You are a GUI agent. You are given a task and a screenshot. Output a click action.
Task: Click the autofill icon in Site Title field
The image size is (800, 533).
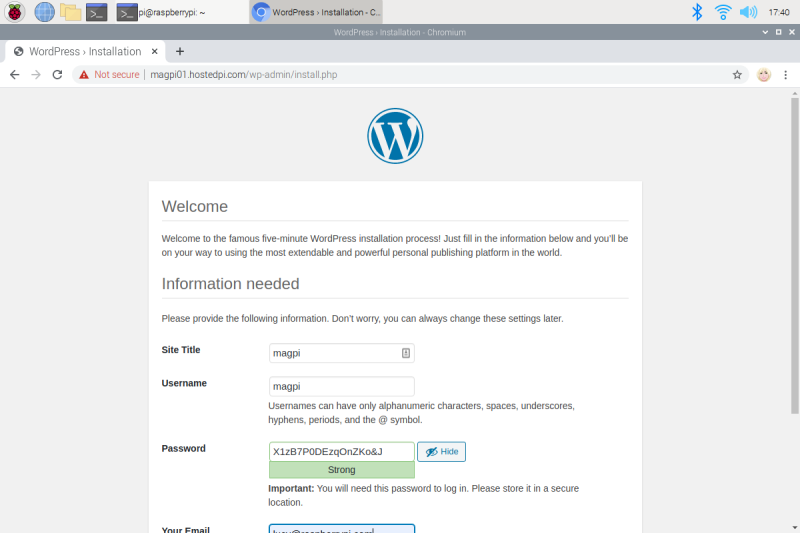pyautogui.click(x=406, y=353)
